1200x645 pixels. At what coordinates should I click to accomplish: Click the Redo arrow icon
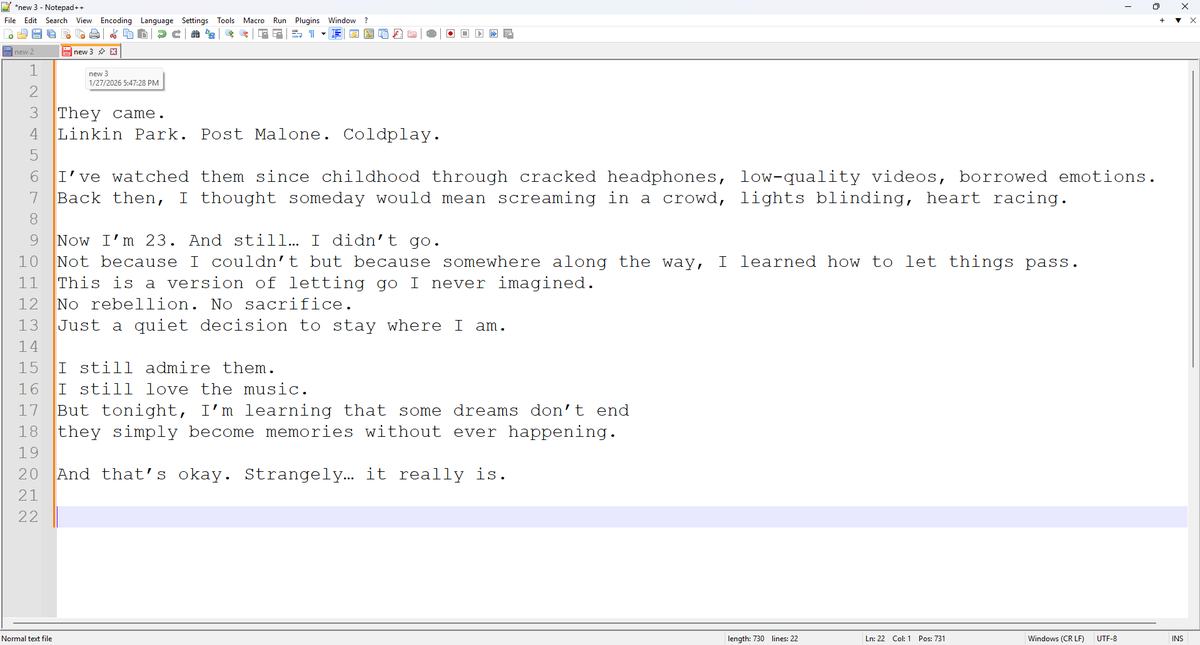pyautogui.click(x=176, y=34)
